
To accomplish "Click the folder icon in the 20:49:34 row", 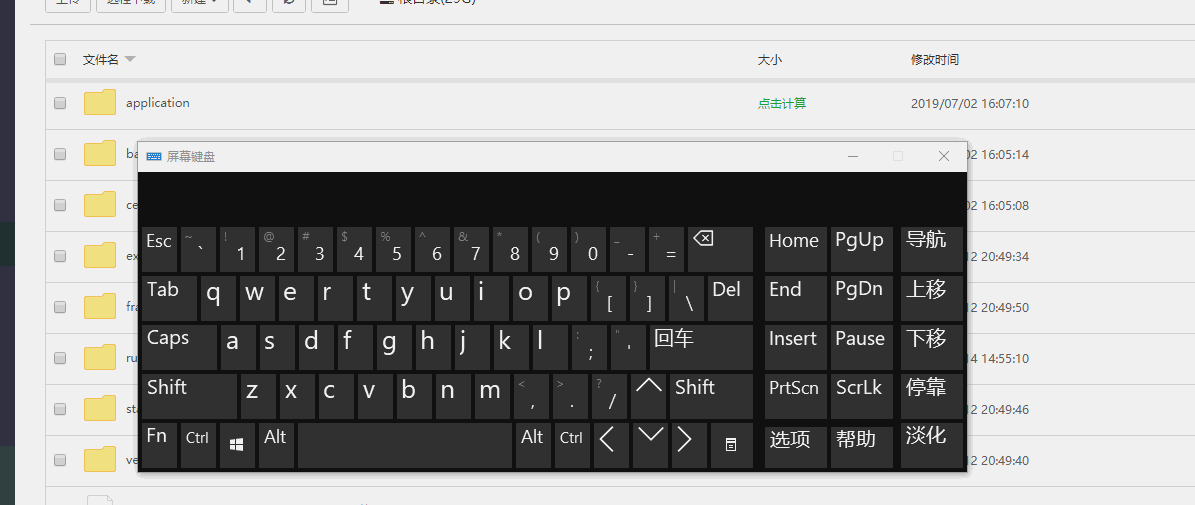I will tap(100, 255).
